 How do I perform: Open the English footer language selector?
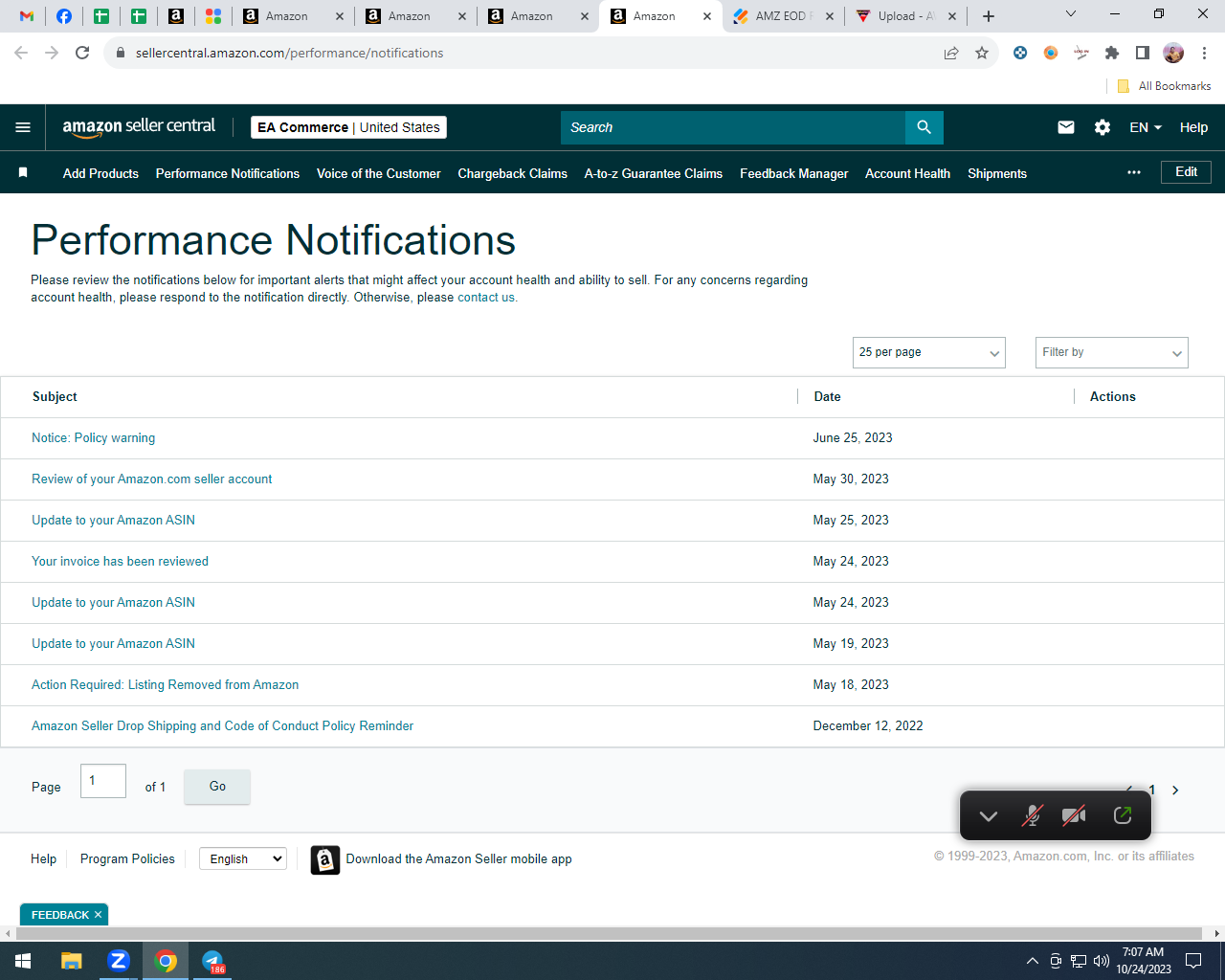point(243,858)
